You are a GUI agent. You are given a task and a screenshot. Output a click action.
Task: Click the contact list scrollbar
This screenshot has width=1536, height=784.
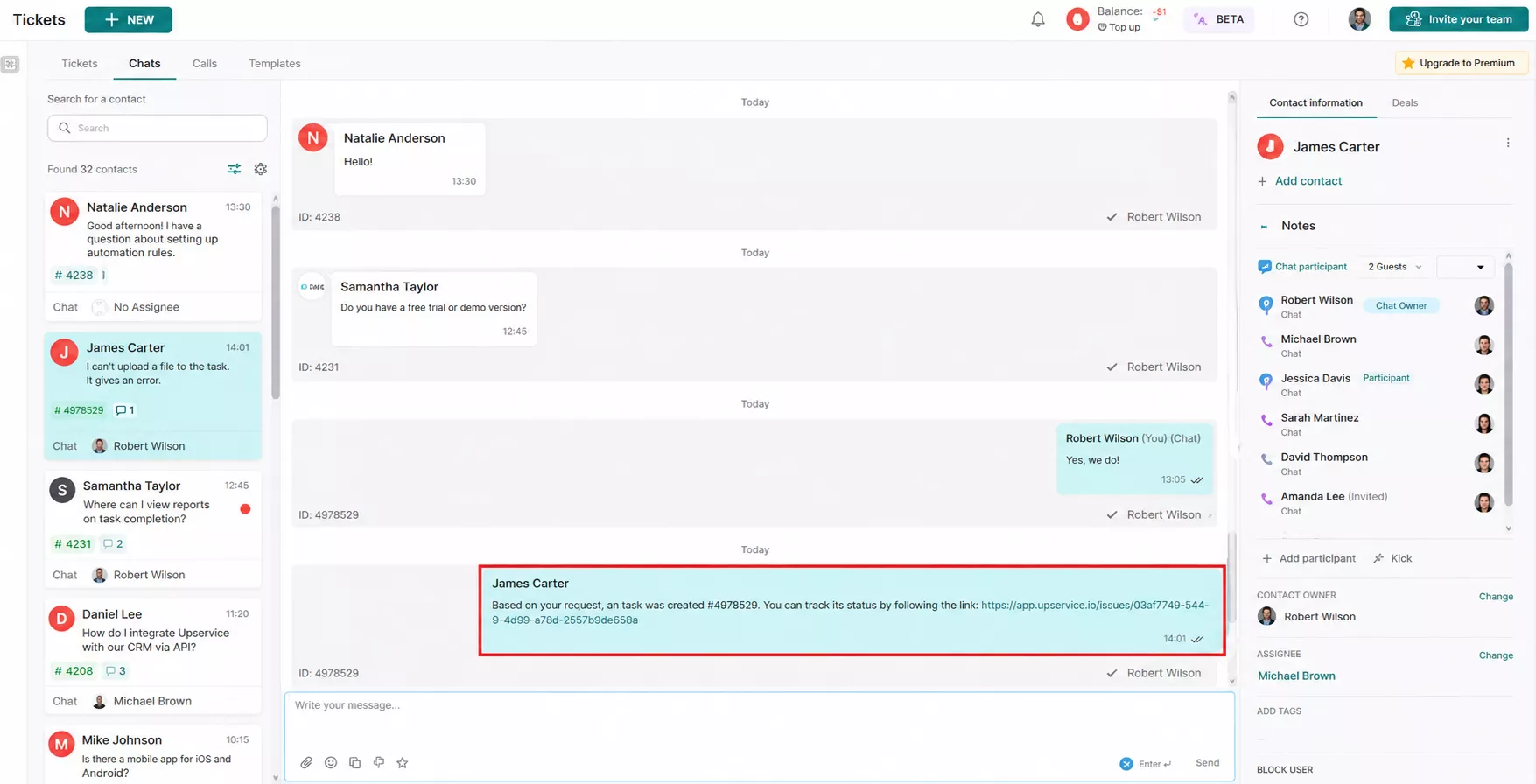coord(276,304)
